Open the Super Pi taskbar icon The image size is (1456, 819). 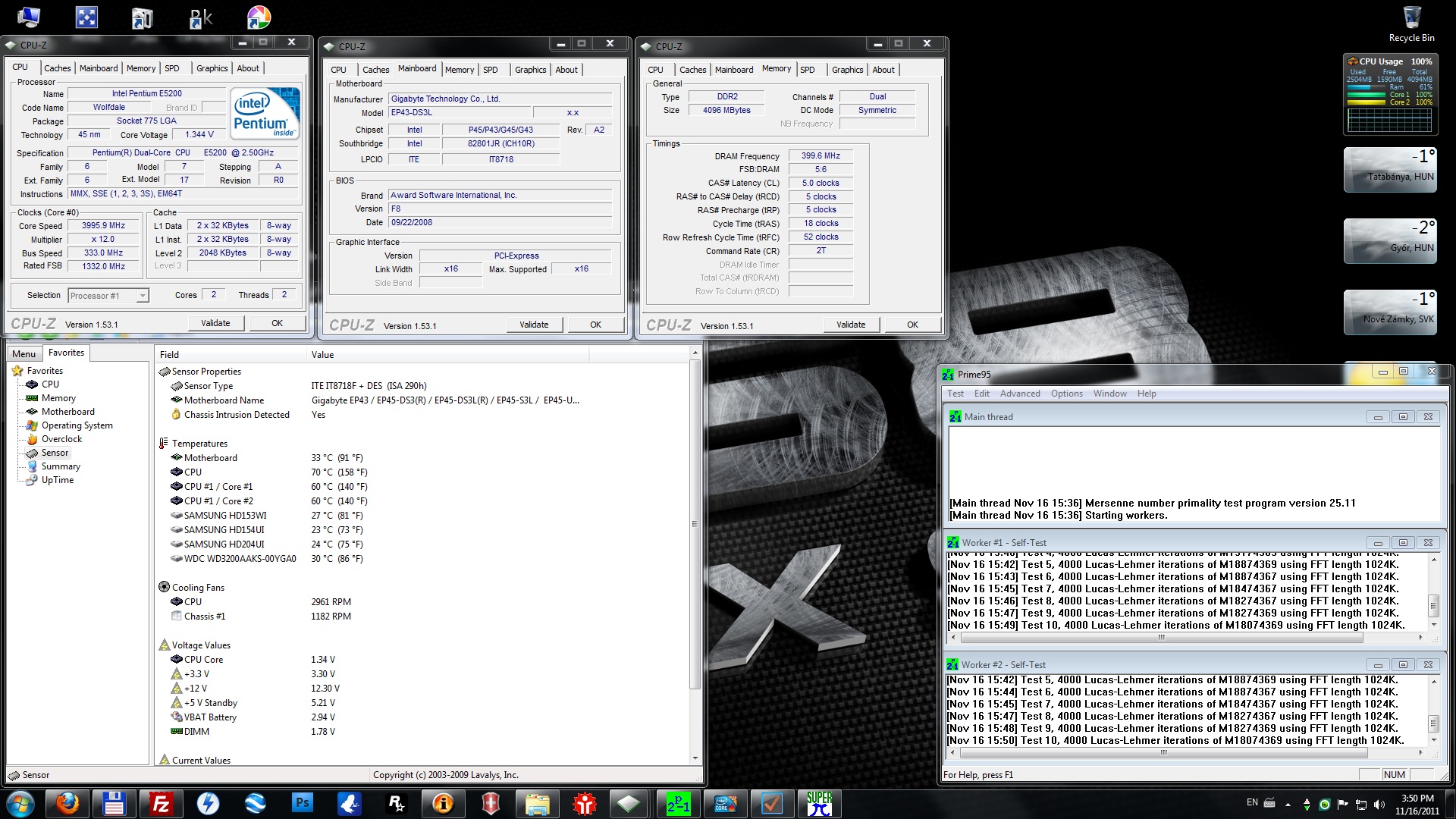pos(819,803)
